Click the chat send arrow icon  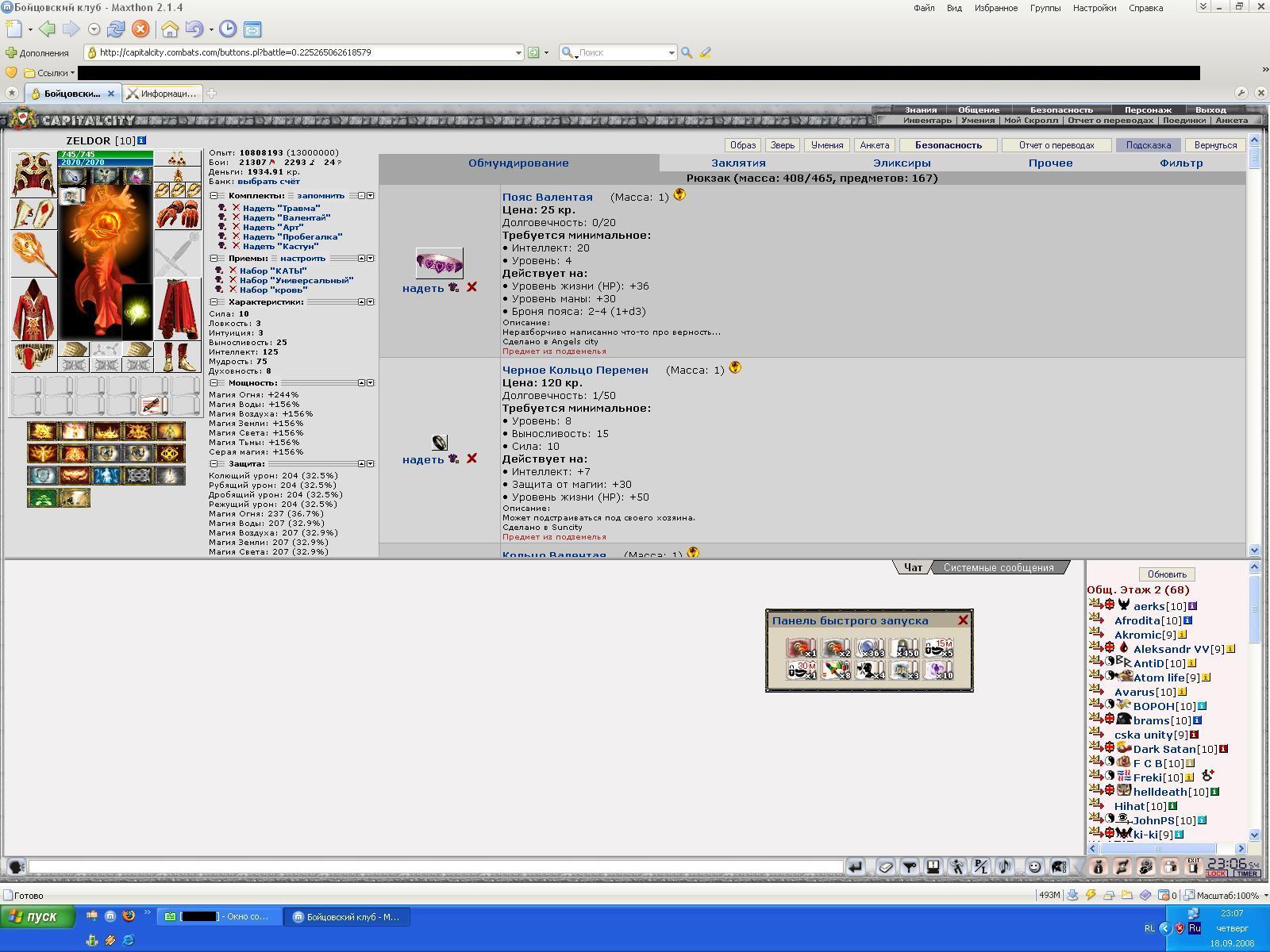pos(855,867)
